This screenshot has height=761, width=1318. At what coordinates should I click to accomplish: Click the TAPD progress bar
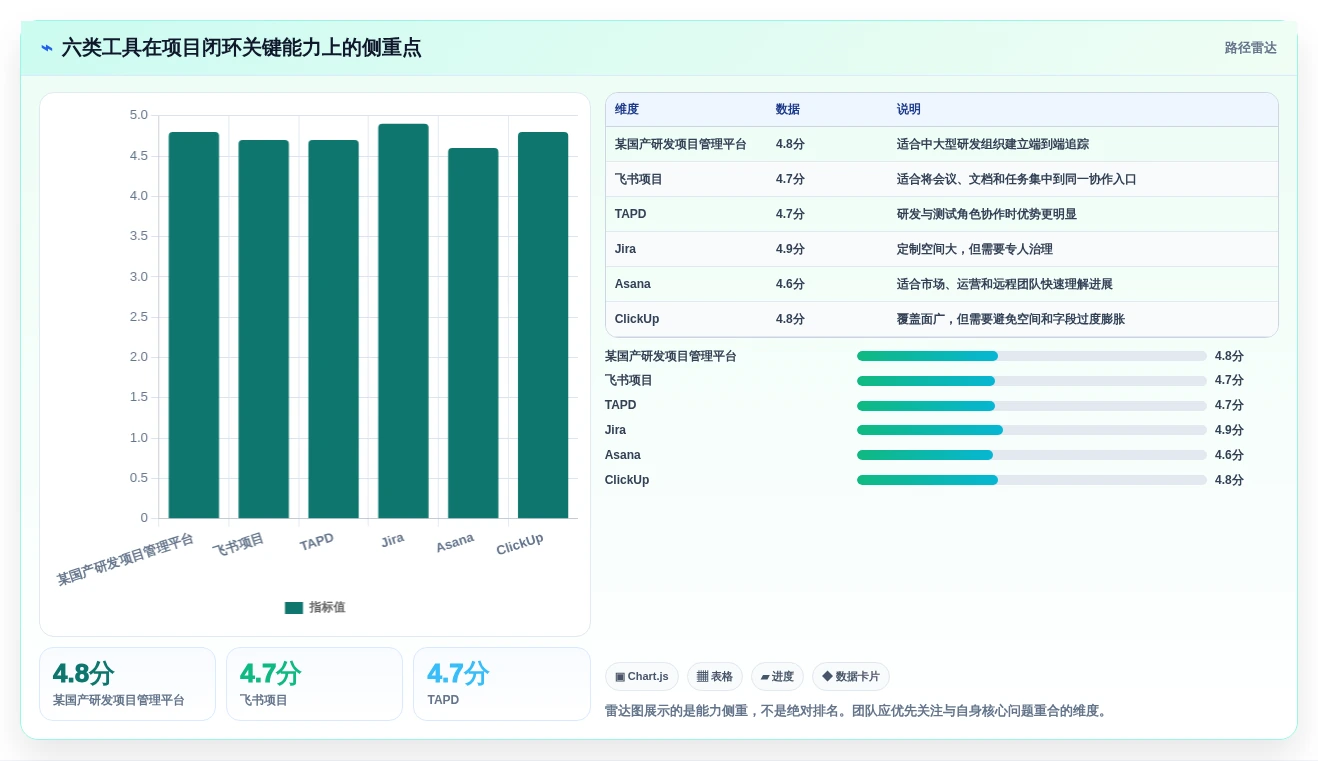click(x=1032, y=405)
